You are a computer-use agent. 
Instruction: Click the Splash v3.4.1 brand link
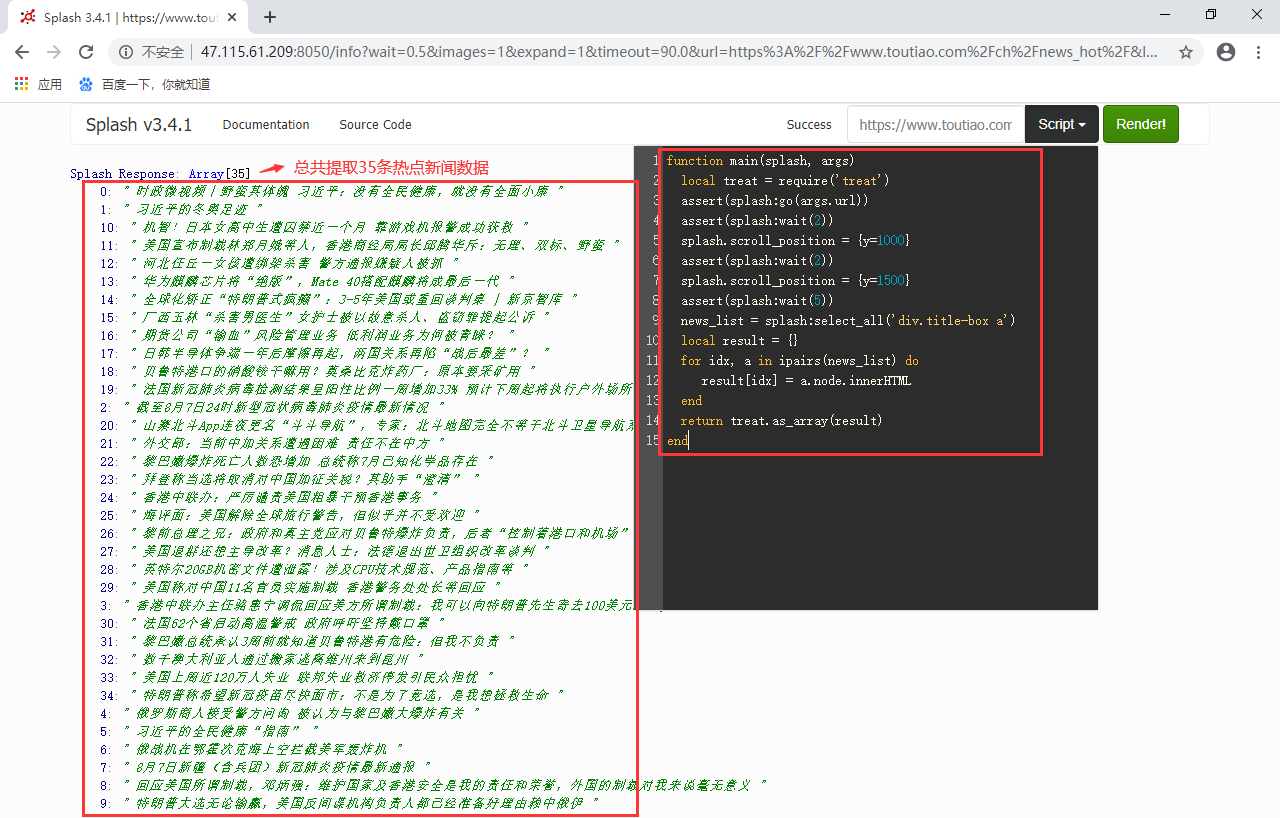(x=138, y=125)
